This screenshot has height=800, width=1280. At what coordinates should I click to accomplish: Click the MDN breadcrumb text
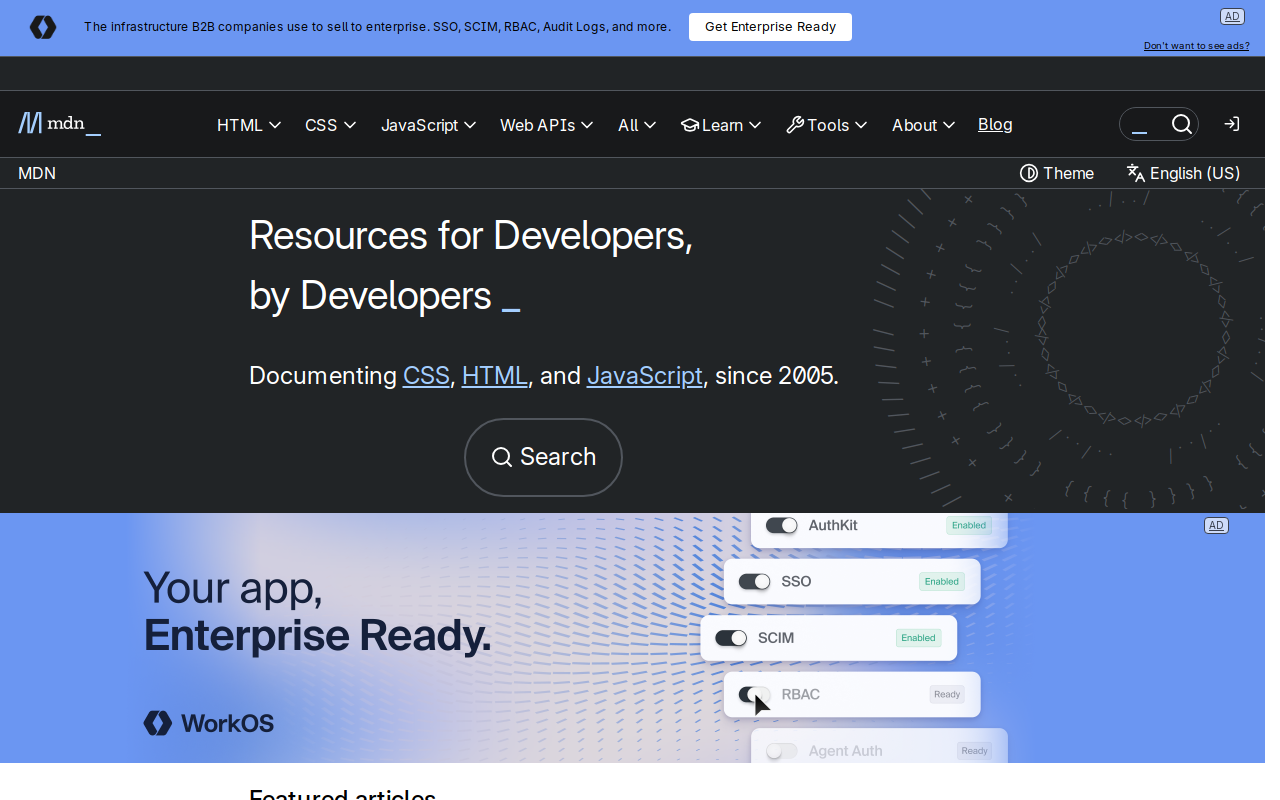point(37,173)
